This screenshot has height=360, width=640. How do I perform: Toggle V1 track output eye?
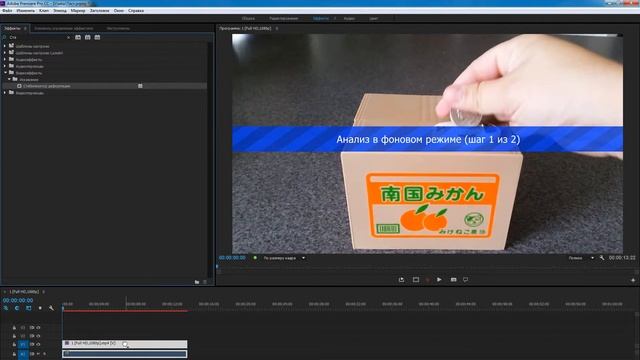click(38, 344)
